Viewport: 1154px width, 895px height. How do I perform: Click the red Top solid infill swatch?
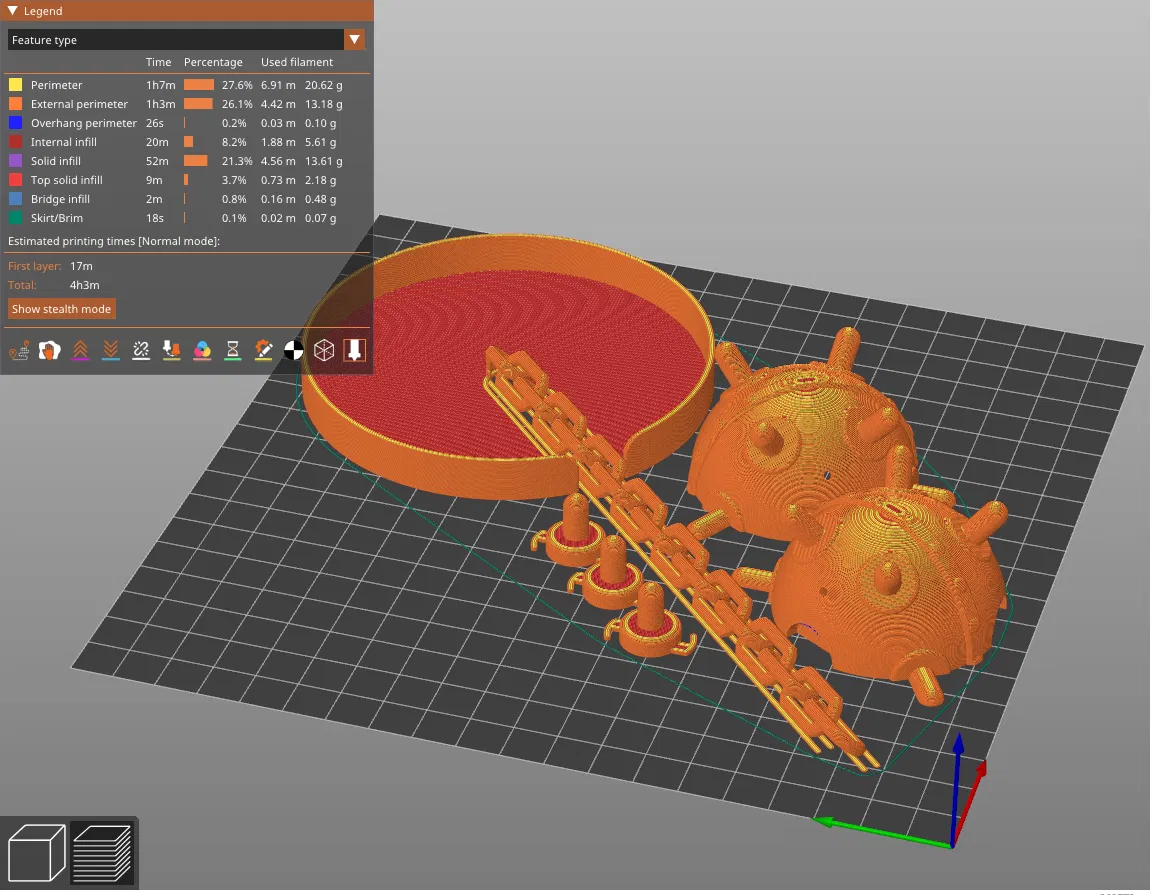point(15,180)
